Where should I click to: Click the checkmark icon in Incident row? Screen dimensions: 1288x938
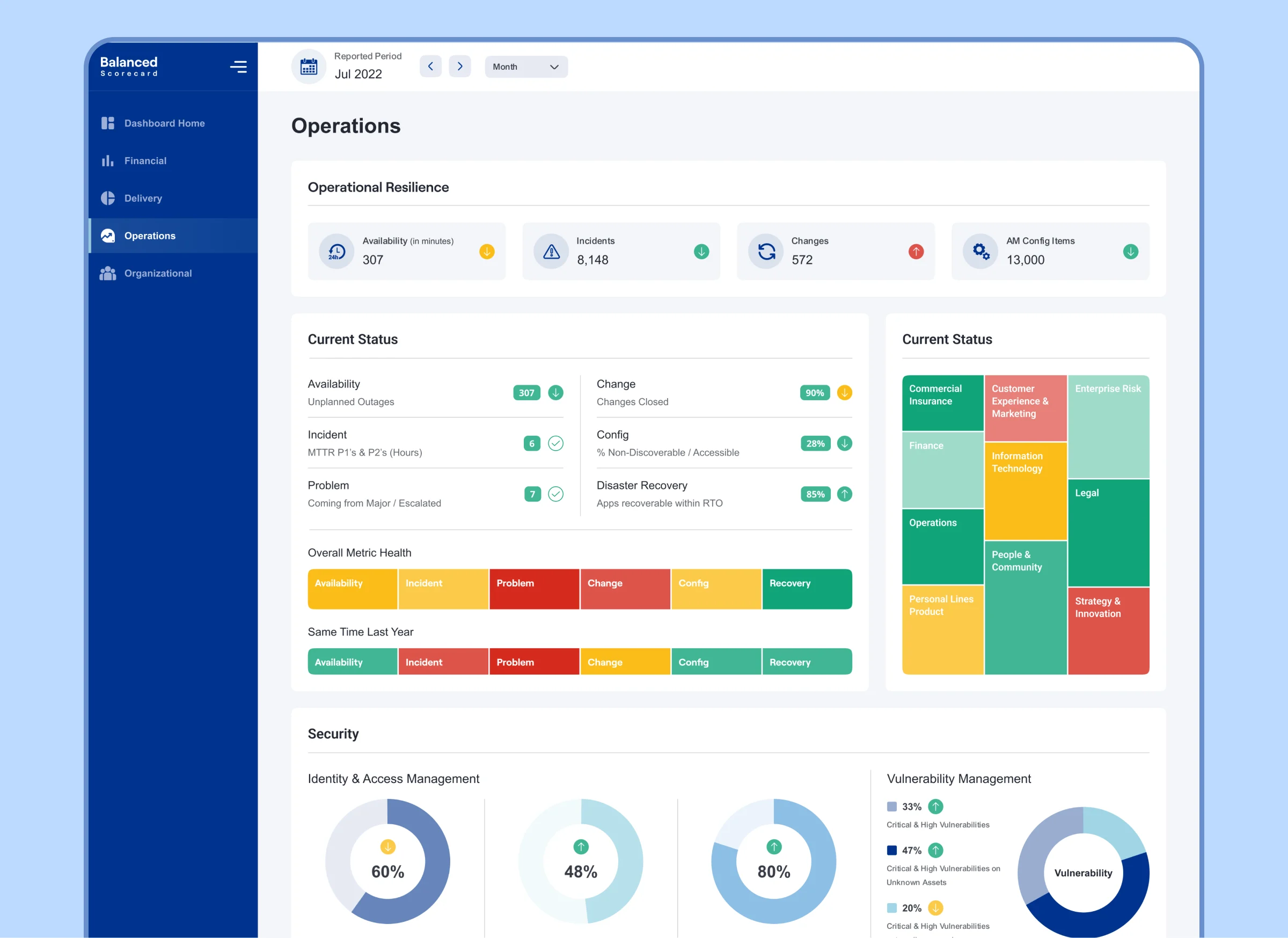coord(555,443)
